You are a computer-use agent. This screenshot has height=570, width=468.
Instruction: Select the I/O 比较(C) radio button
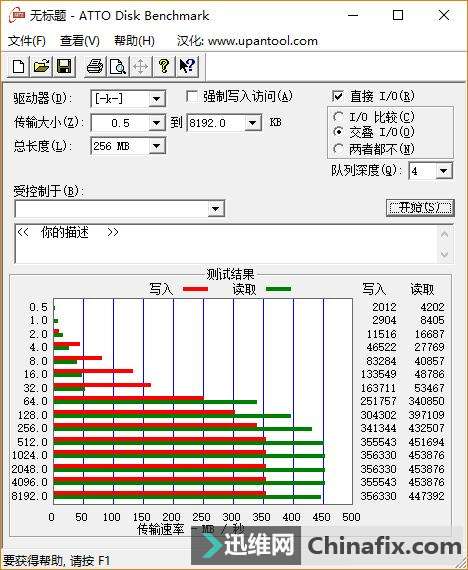pyautogui.click(x=338, y=117)
